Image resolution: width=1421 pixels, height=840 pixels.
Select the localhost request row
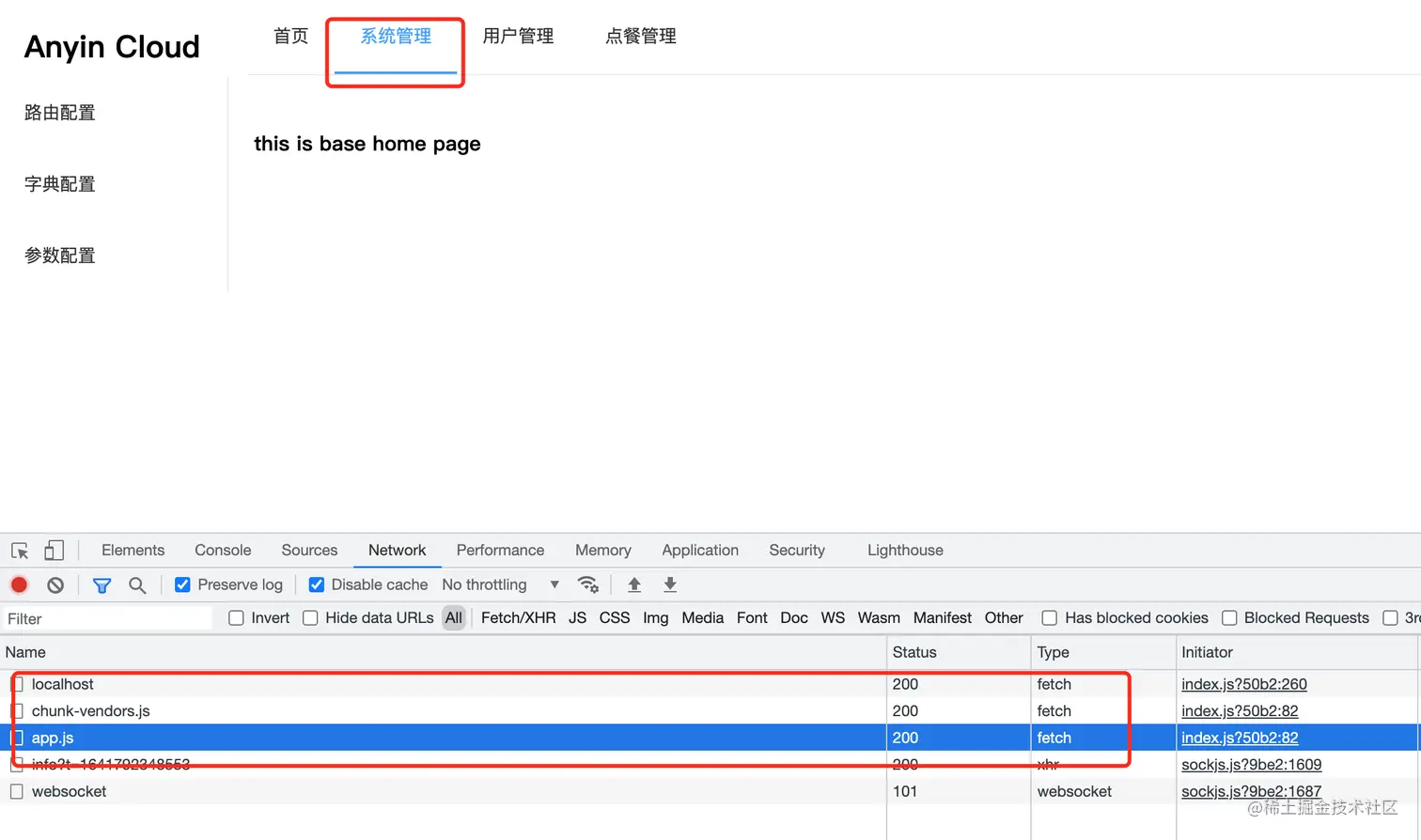(710, 684)
